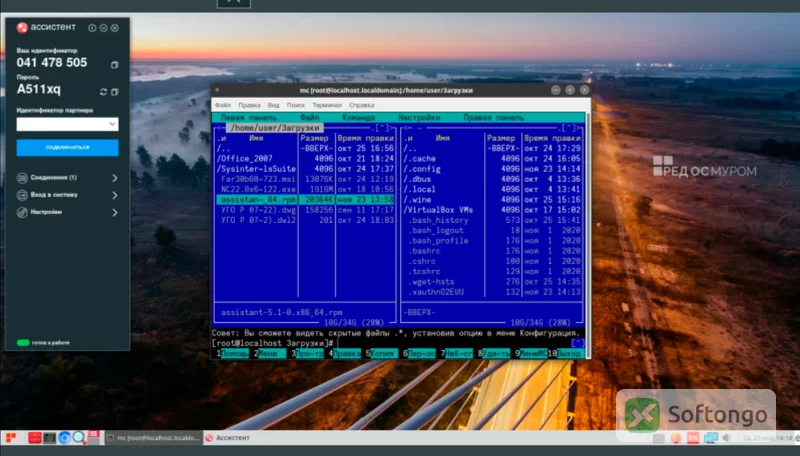Viewport: 800px width, 456px height.
Task: Open mc Левая панель menu
Action: (249, 117)
